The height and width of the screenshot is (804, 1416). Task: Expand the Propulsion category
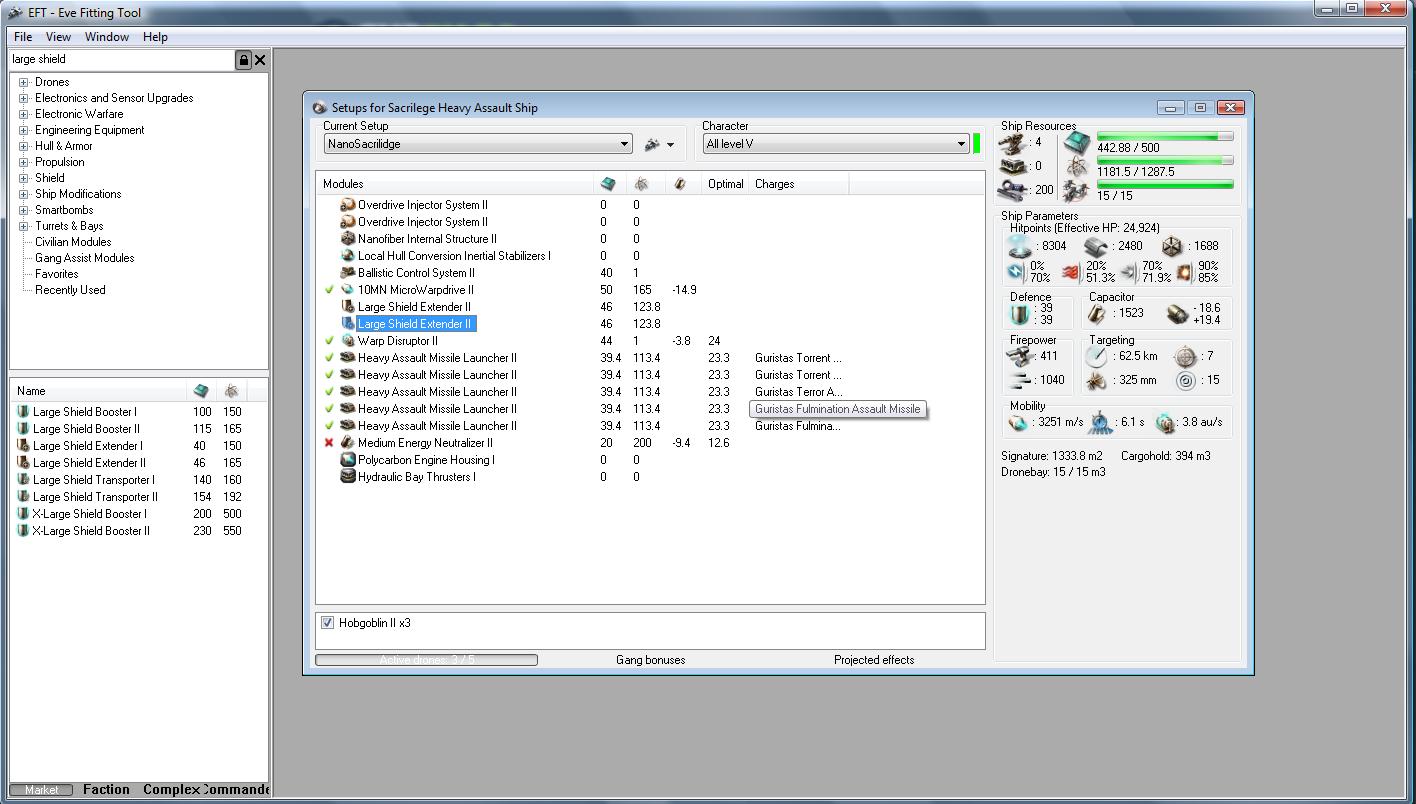[24, 162]
